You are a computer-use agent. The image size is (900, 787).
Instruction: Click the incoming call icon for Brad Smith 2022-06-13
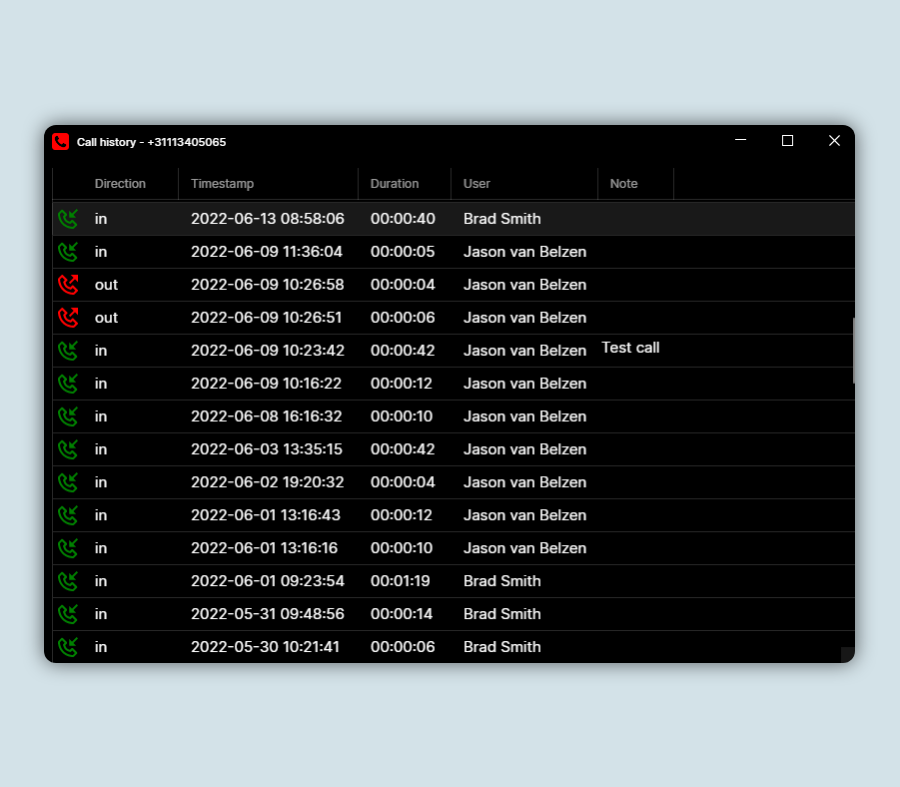click(67, 219)
